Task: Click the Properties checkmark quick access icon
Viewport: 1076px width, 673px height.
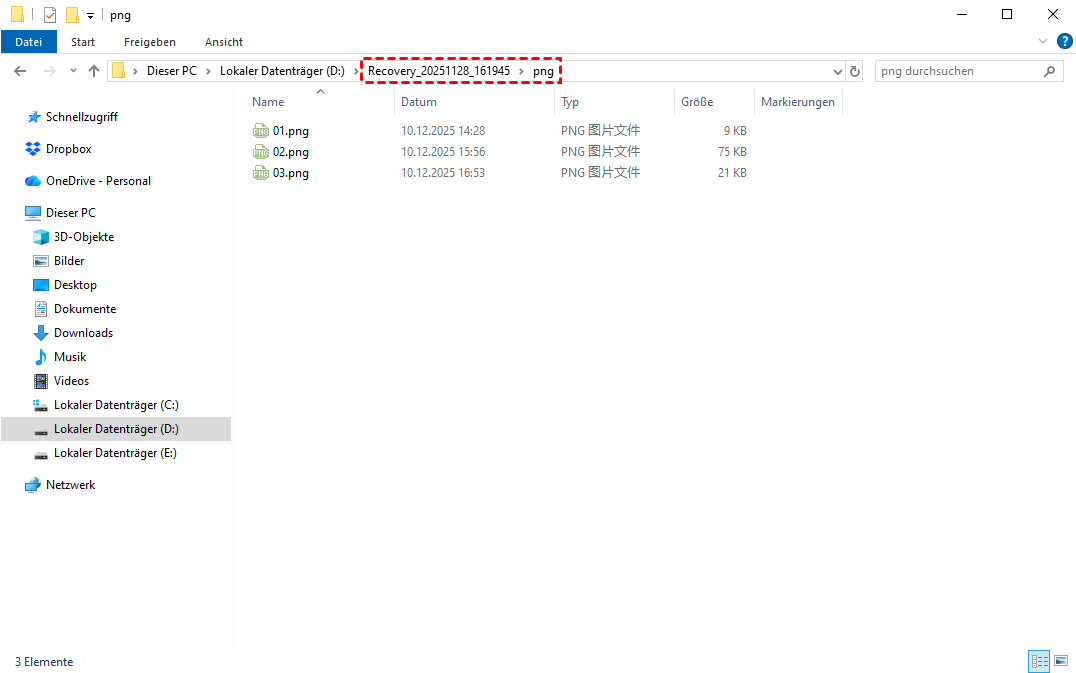Action: coord(50,15)
